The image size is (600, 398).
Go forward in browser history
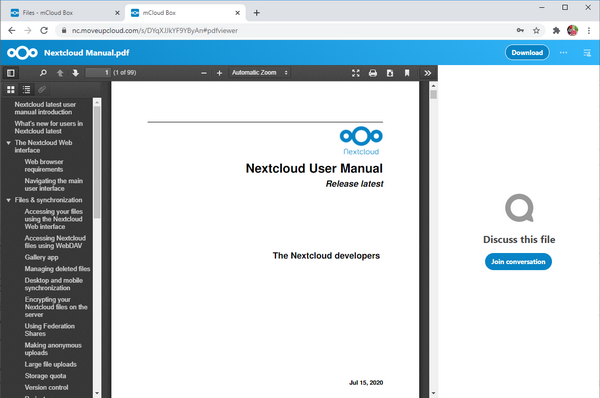tap(28, 31)
